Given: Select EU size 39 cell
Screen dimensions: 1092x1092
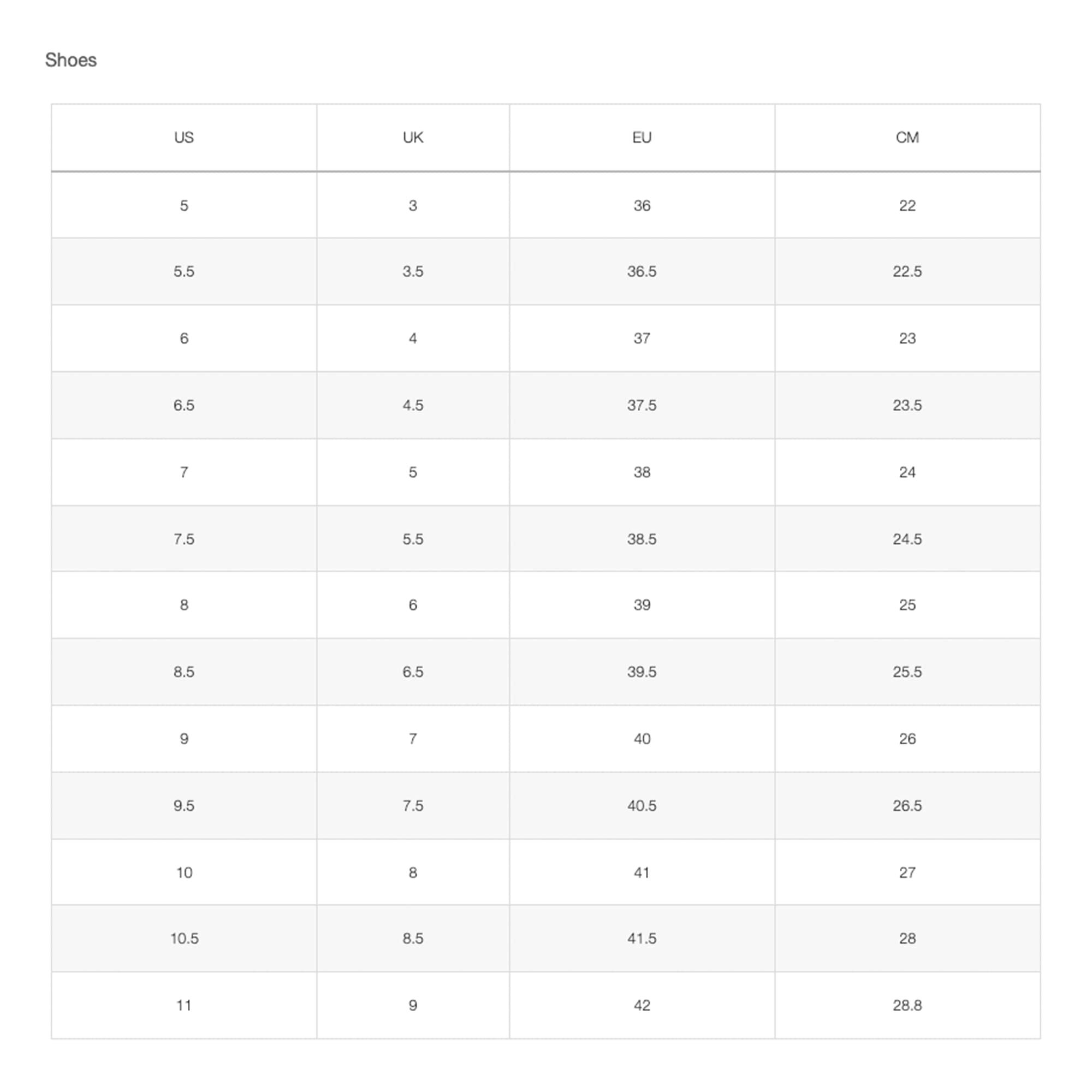Looking at the screenshot, I should click(x=642, y=605).
